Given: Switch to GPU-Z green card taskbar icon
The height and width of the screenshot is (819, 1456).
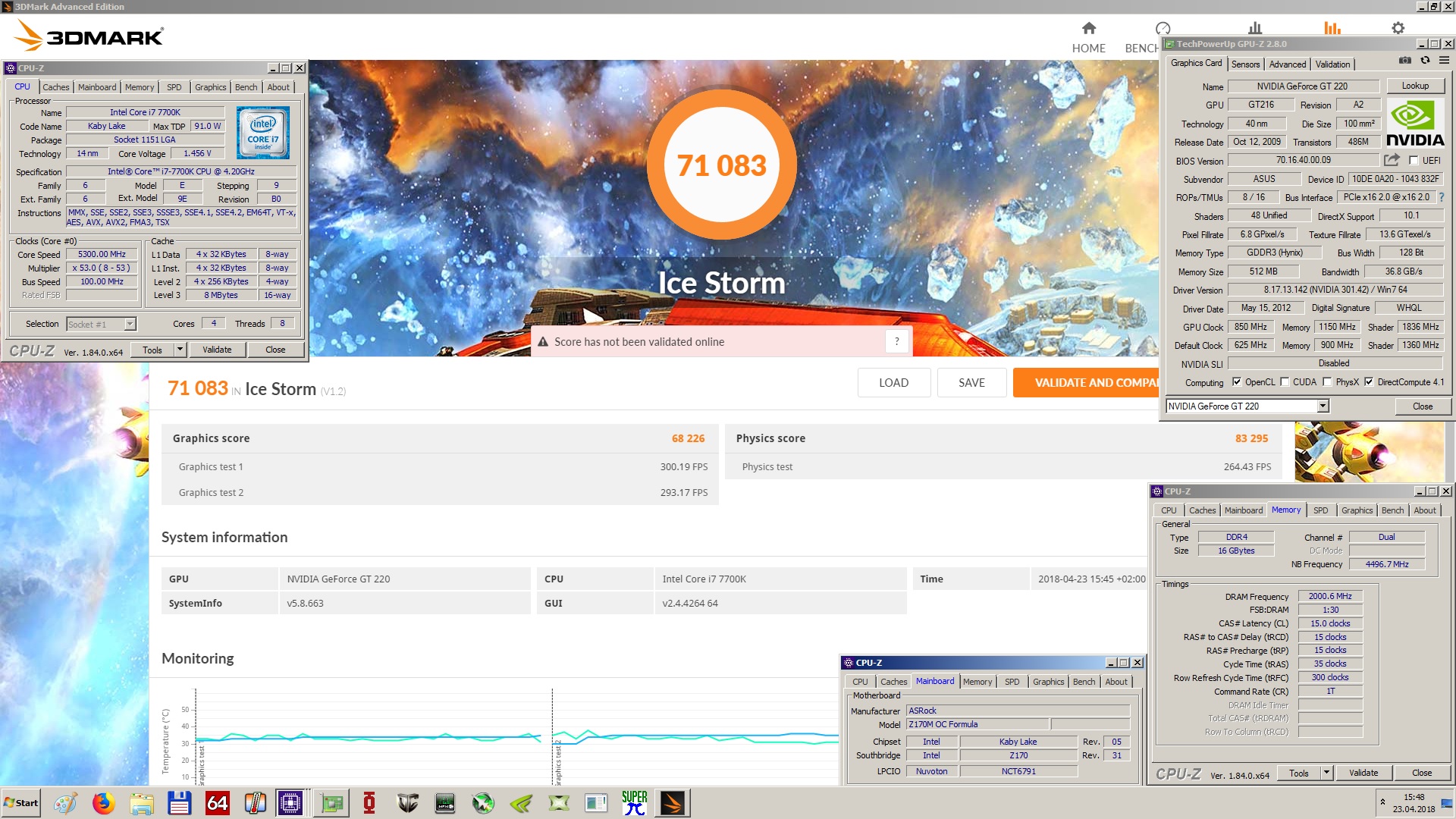Looking at the screenshot, I should [x=331, y=803].
